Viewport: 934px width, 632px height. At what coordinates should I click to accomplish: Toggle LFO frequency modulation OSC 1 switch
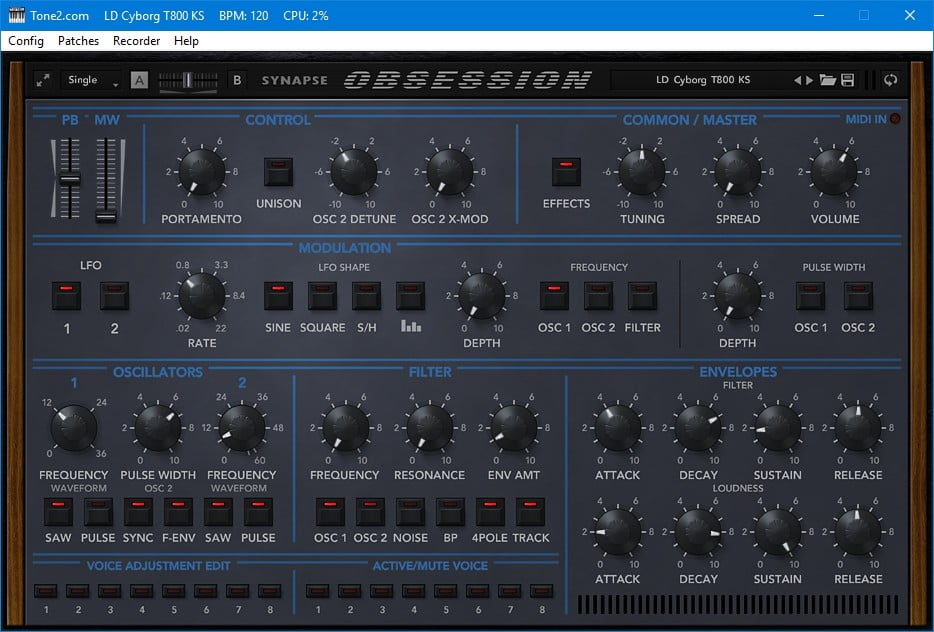click(554, 296)
